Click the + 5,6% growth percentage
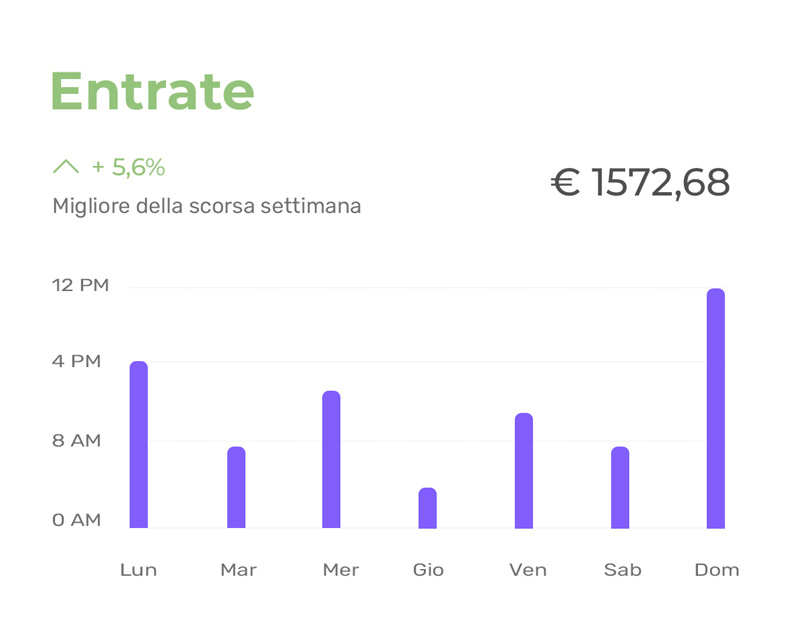Screen dimensions: 800x634 point(128,167)
